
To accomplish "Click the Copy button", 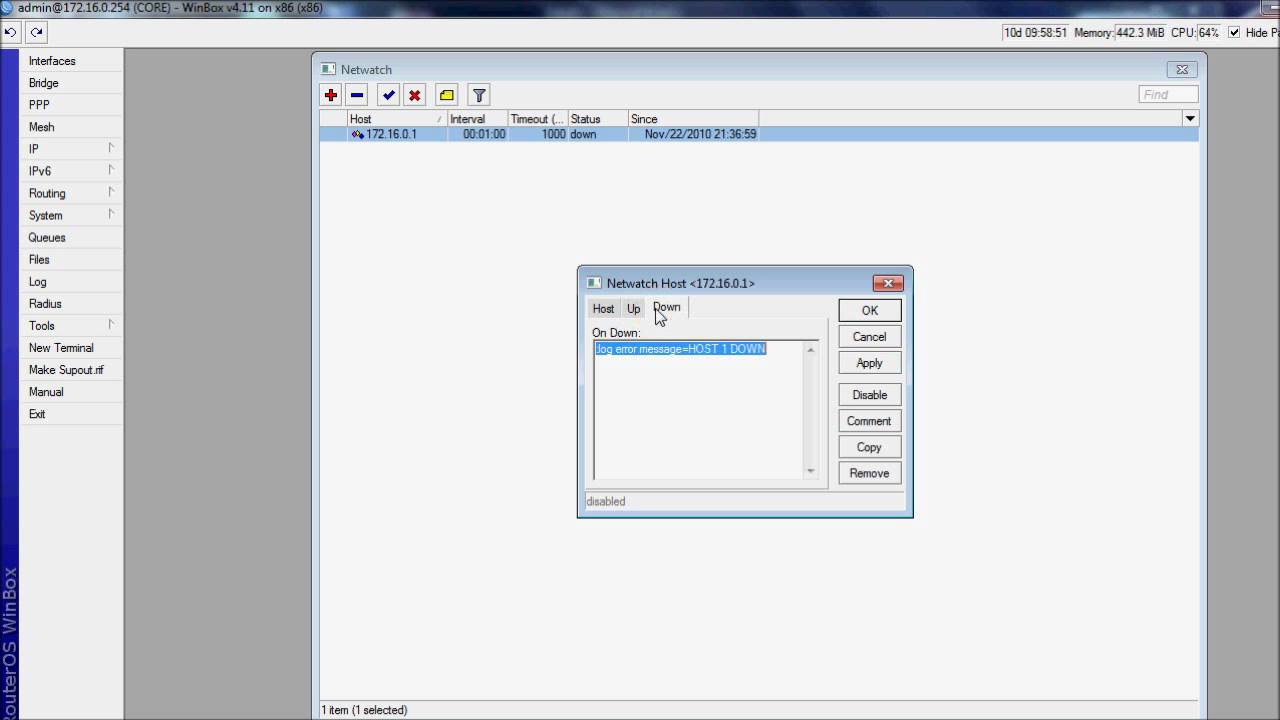I will [x=870, y=447].
